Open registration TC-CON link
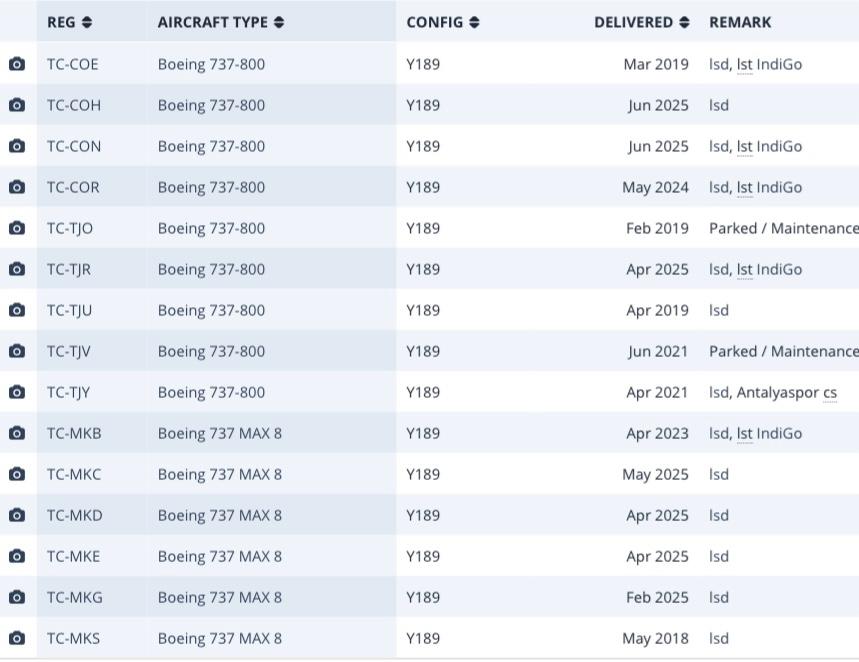This screenshot has width=859, height=662. (x=74, y=146)
